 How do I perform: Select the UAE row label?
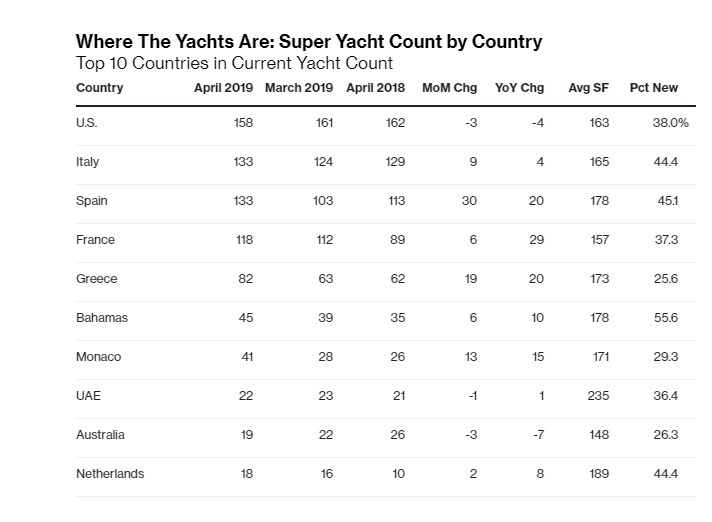[x=89, y=396]
